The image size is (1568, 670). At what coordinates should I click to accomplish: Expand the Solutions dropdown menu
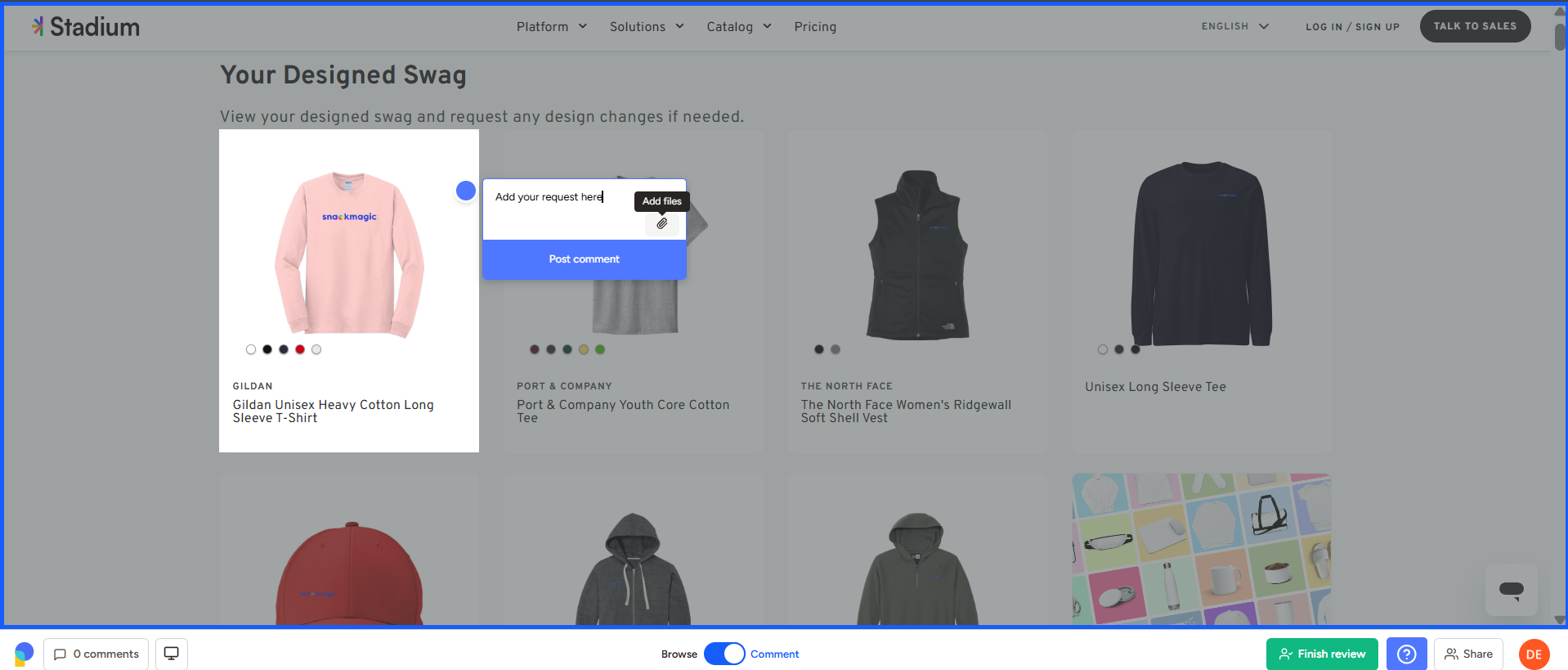tap(647, 27)
